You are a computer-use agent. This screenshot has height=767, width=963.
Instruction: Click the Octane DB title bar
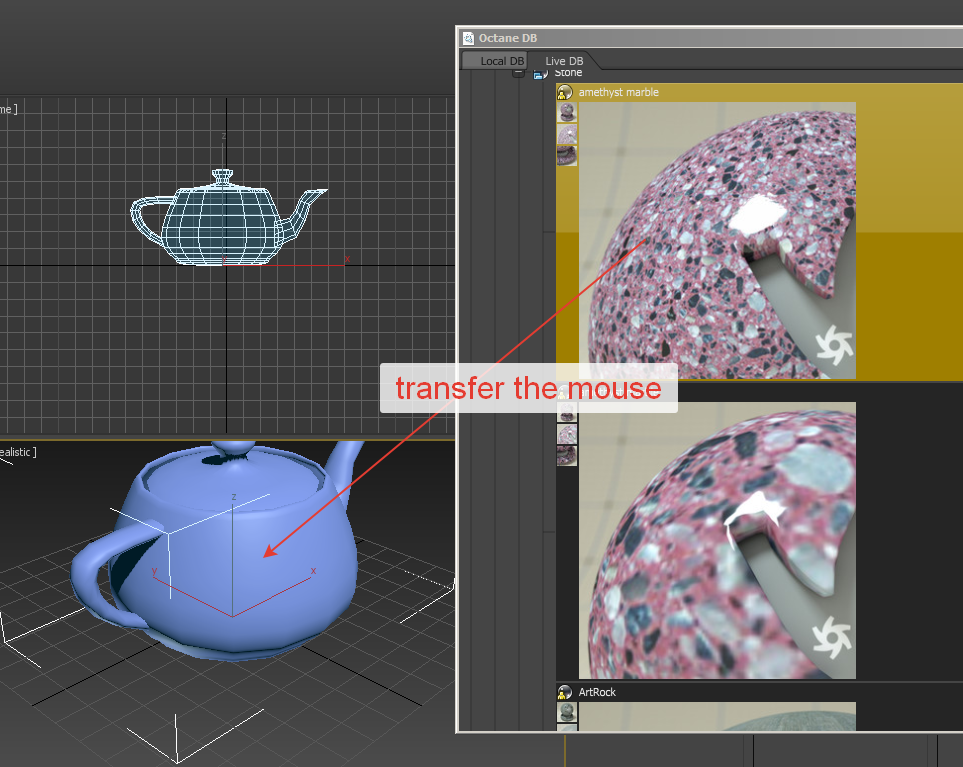click(x=711, y=38)
